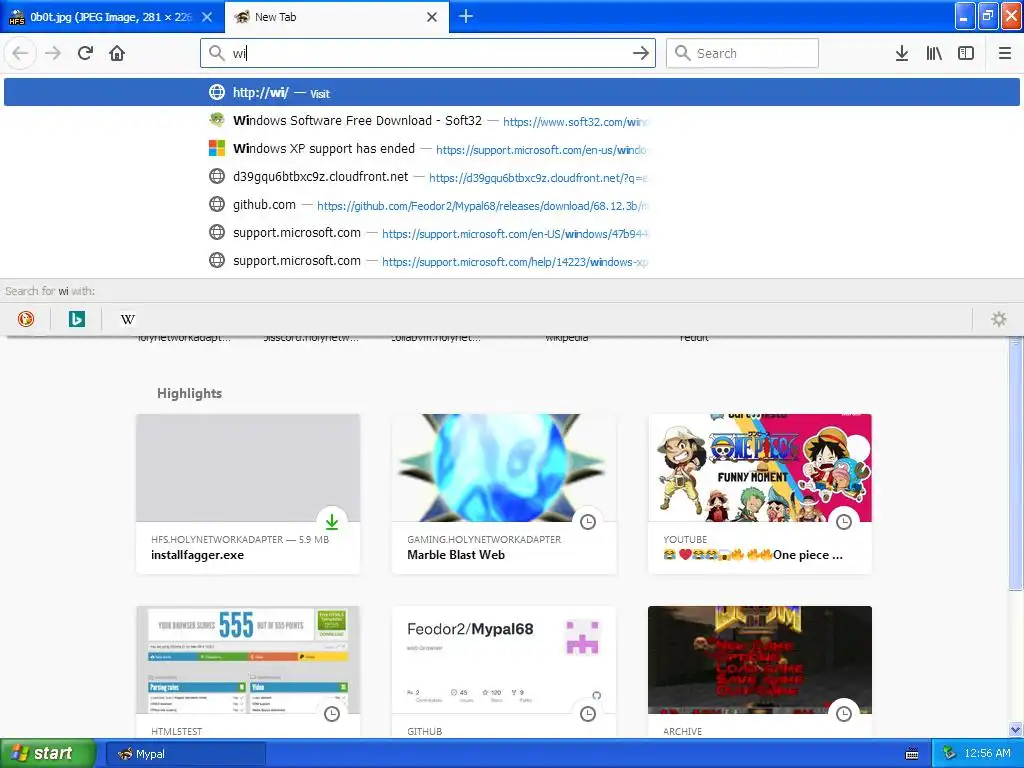Click the clock icon on the One piece card
This screenshot has width=1024, height=768.
pos(844,522)
